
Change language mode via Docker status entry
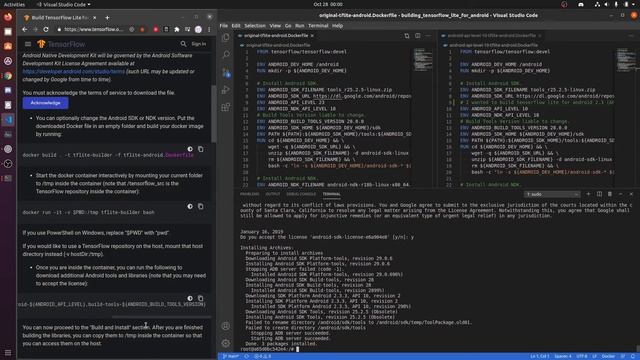pos(608,356)
